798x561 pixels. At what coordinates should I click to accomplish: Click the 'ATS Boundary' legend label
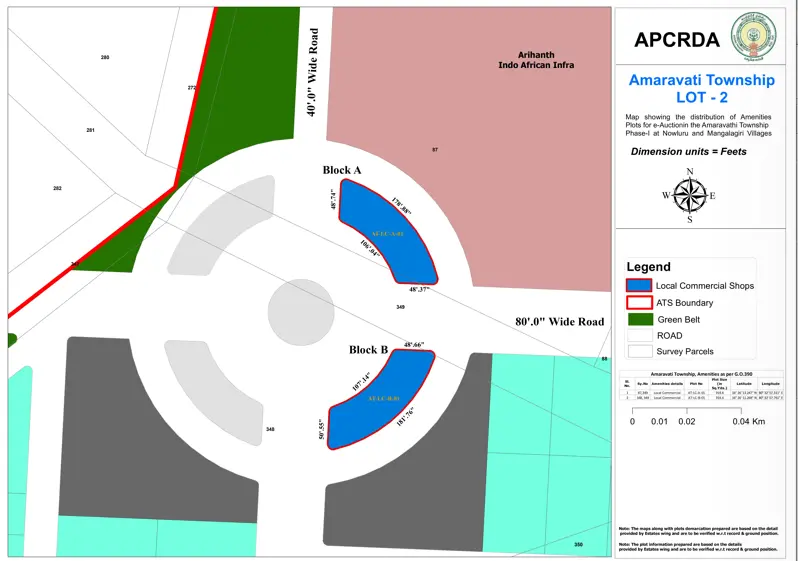tap(685, 303)
